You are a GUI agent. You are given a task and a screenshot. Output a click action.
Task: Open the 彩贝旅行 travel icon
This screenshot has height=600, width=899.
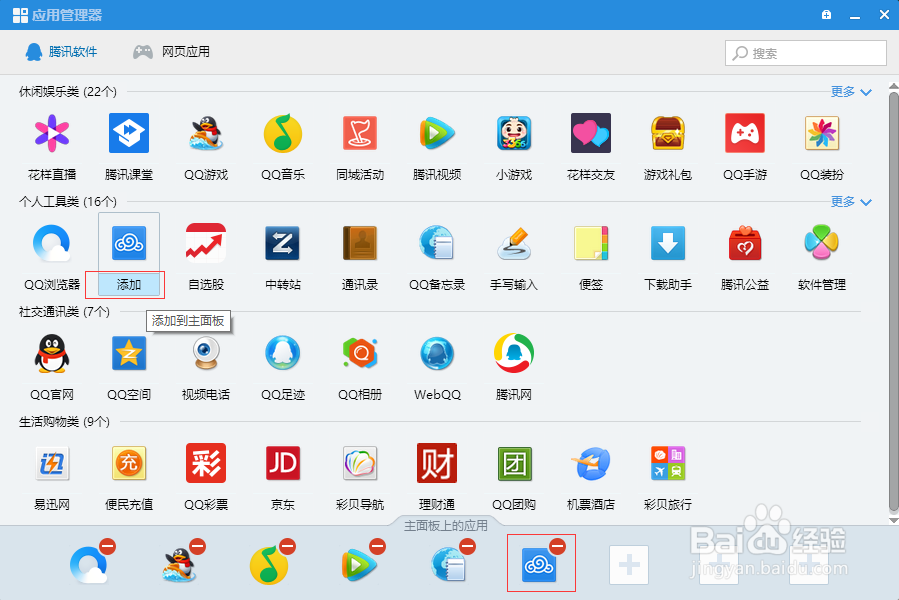[667, 463]
